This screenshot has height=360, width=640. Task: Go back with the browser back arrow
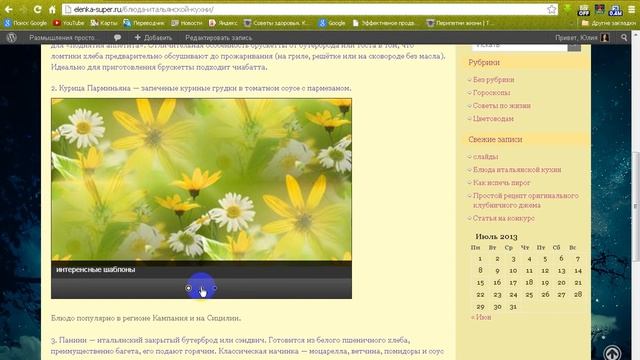click(8, 9)
